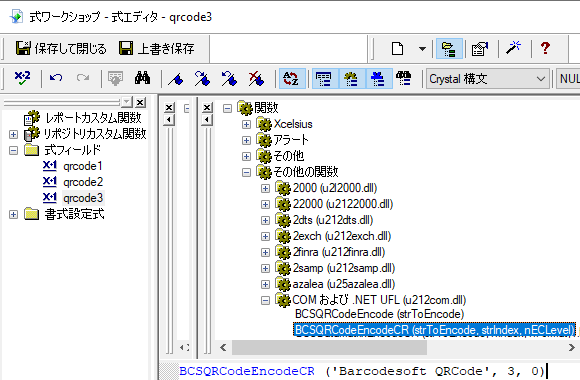Click the COM and .NET UFL gear icon
The image size is (580, 380).
pos(283,300)
